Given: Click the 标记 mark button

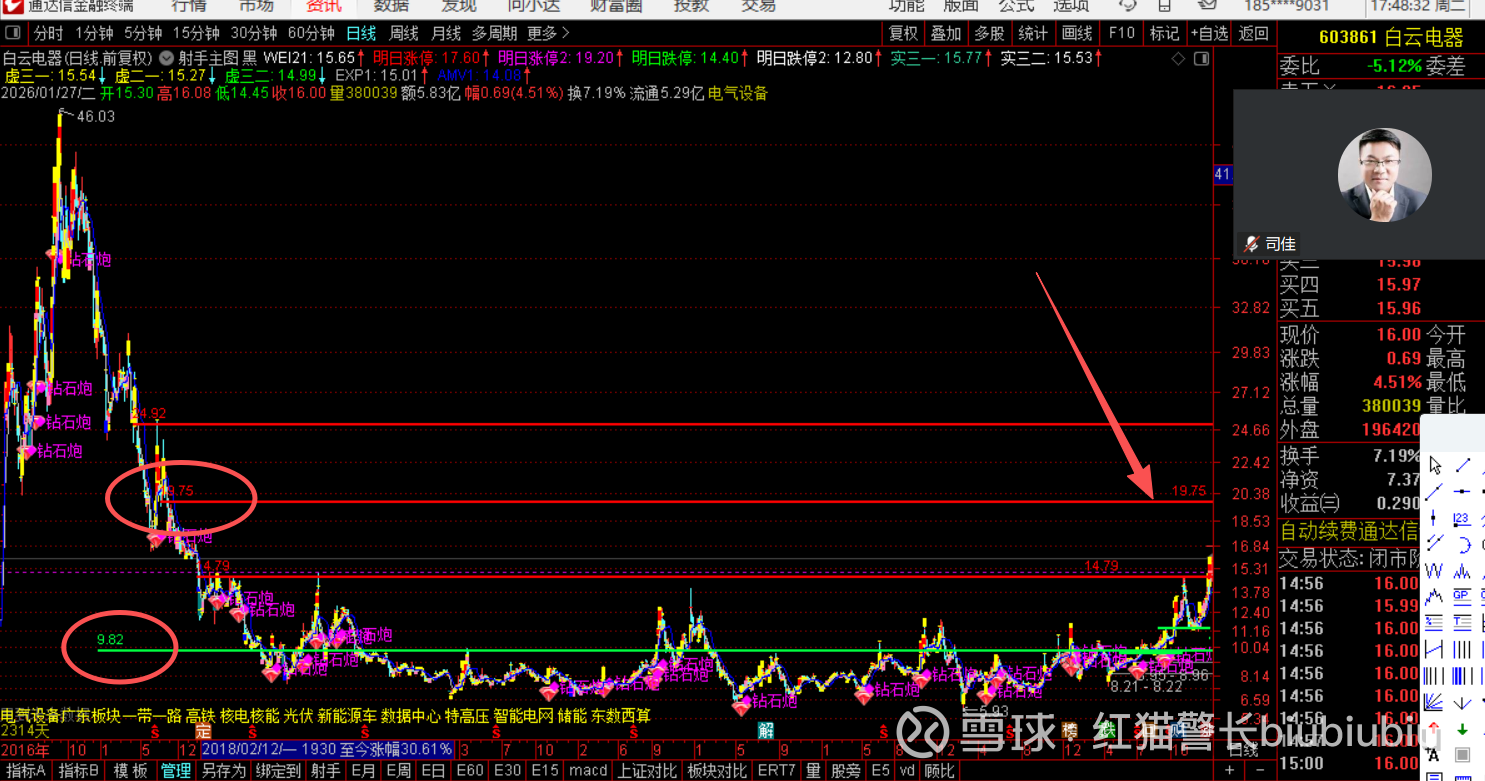Looking at the screenshot, I should click(1164, 33).
